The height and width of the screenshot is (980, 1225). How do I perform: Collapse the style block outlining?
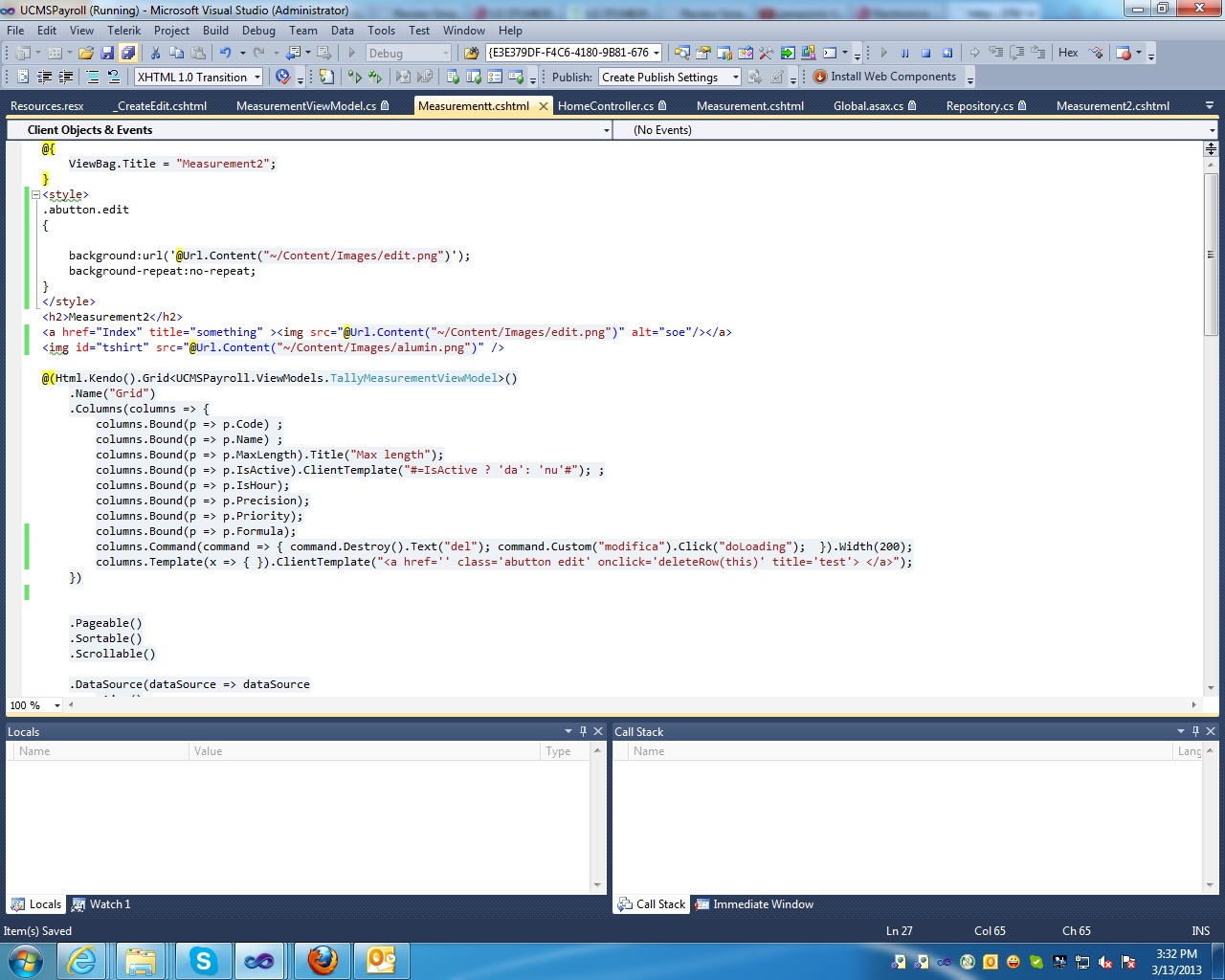[36, 194]
